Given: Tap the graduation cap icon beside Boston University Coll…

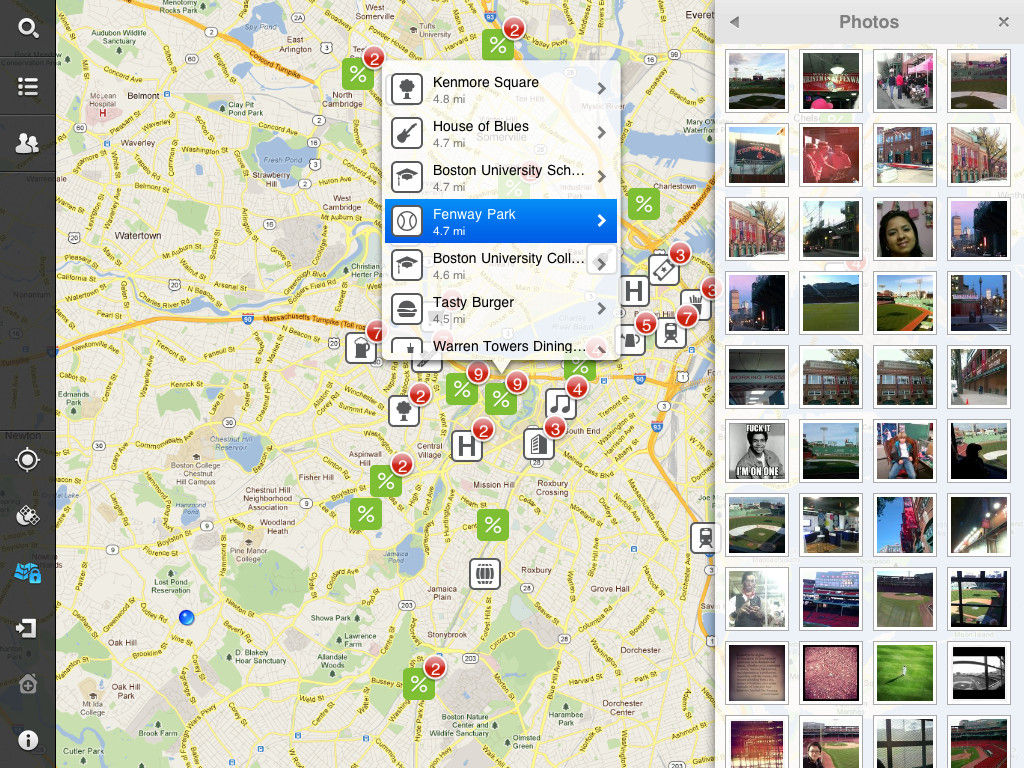Looking at the screenshot, I should [407, 264].
